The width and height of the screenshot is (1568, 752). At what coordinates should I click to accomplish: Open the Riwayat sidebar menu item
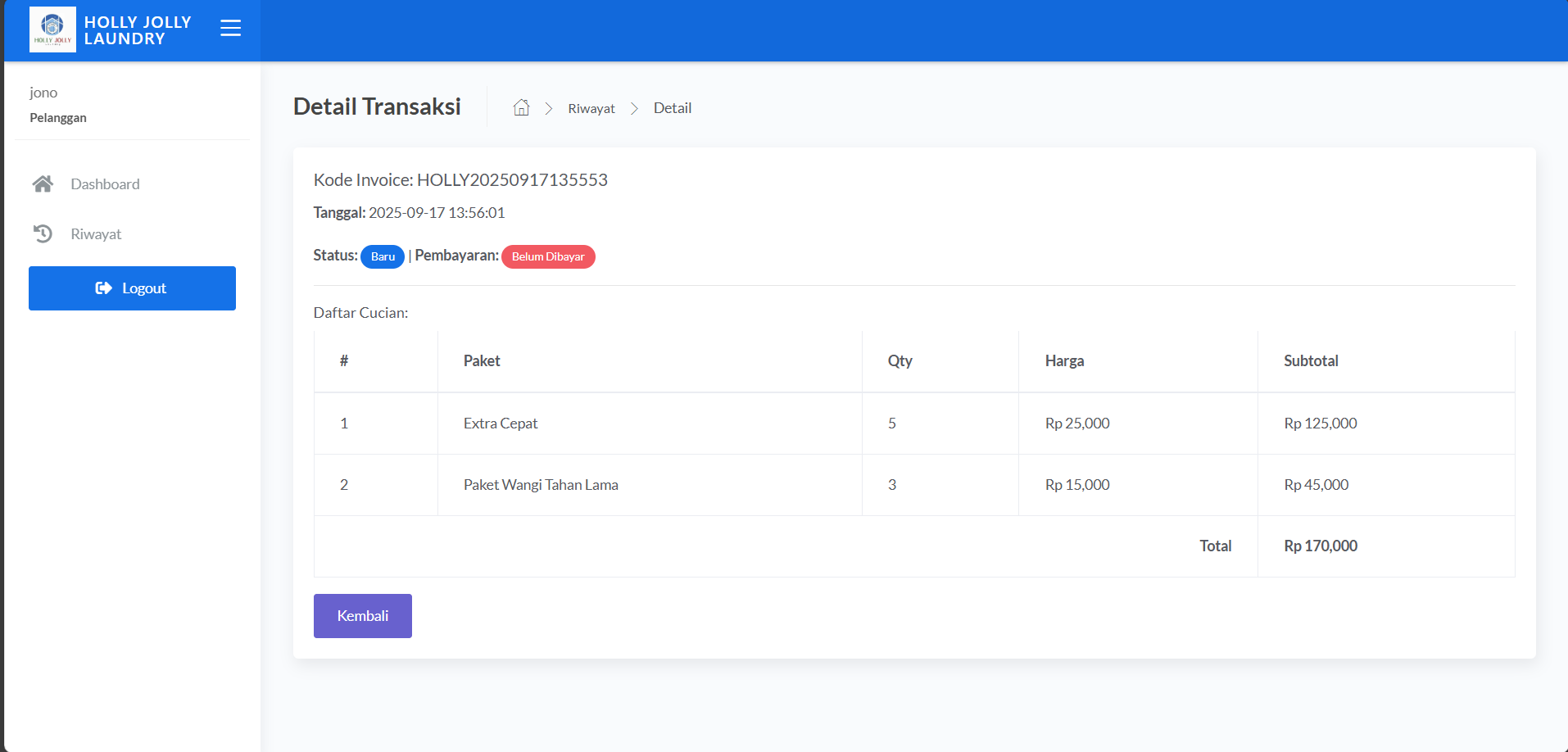tap(96, 234)
